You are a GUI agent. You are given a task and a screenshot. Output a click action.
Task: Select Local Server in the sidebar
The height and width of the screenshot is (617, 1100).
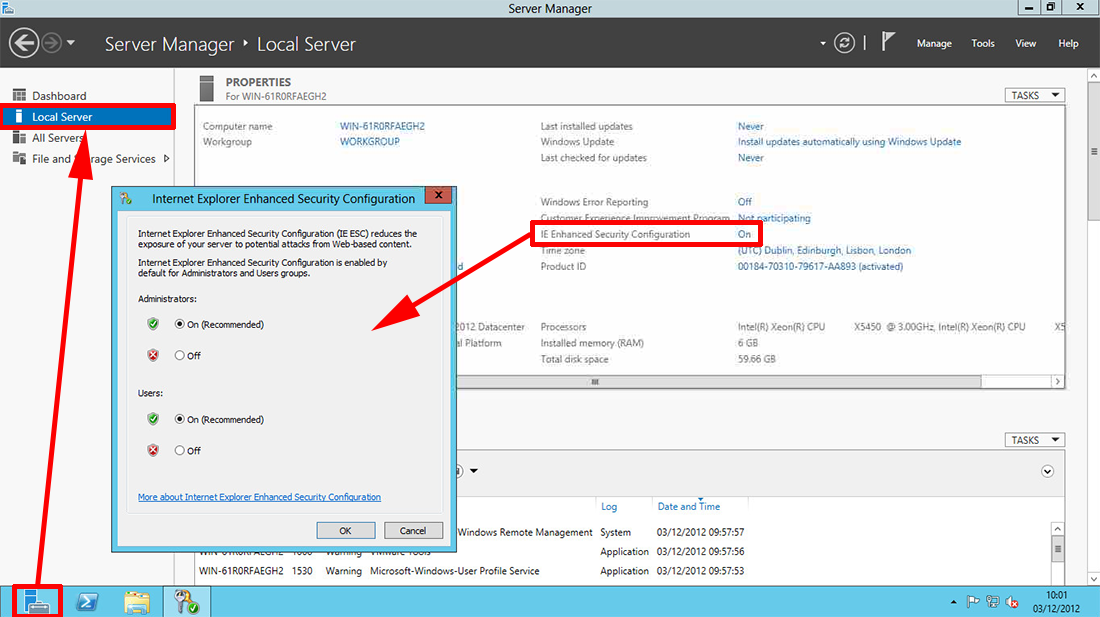88,117
